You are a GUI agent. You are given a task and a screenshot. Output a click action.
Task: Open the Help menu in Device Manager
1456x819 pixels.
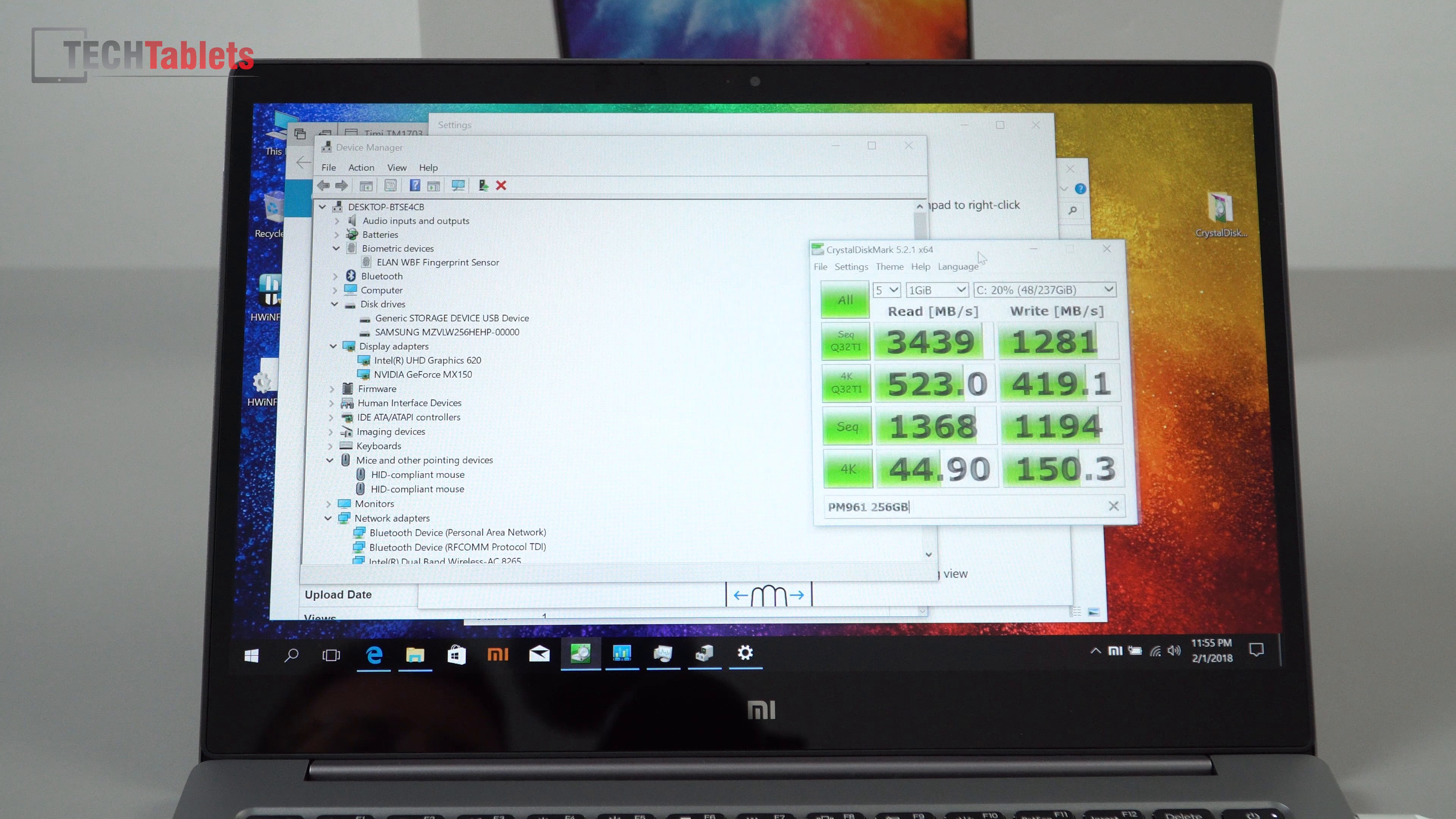pos(428,167)
